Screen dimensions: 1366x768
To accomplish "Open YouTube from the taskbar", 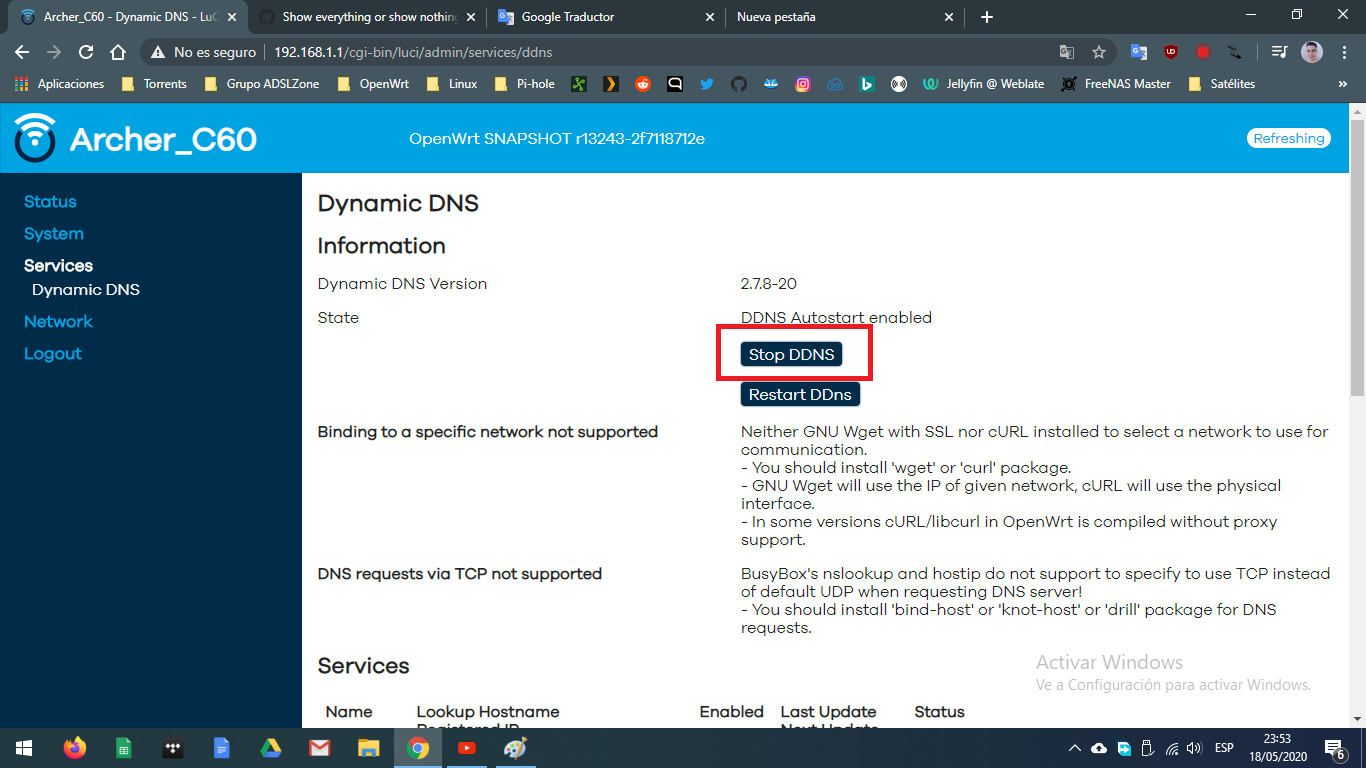I will tap(466, 748).
